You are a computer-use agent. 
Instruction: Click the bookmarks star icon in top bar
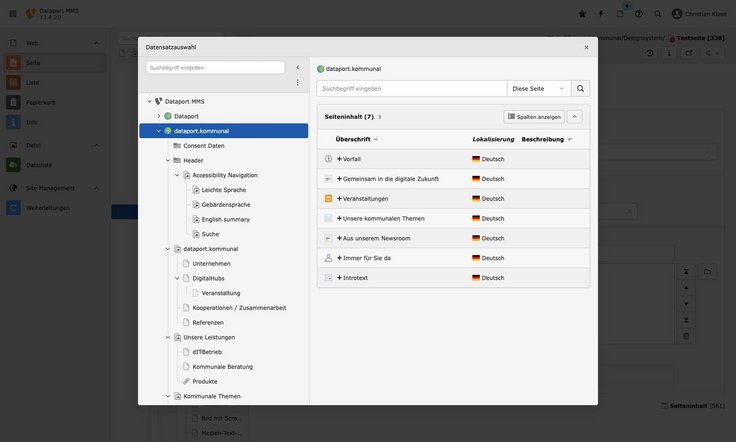coord(582,14)
